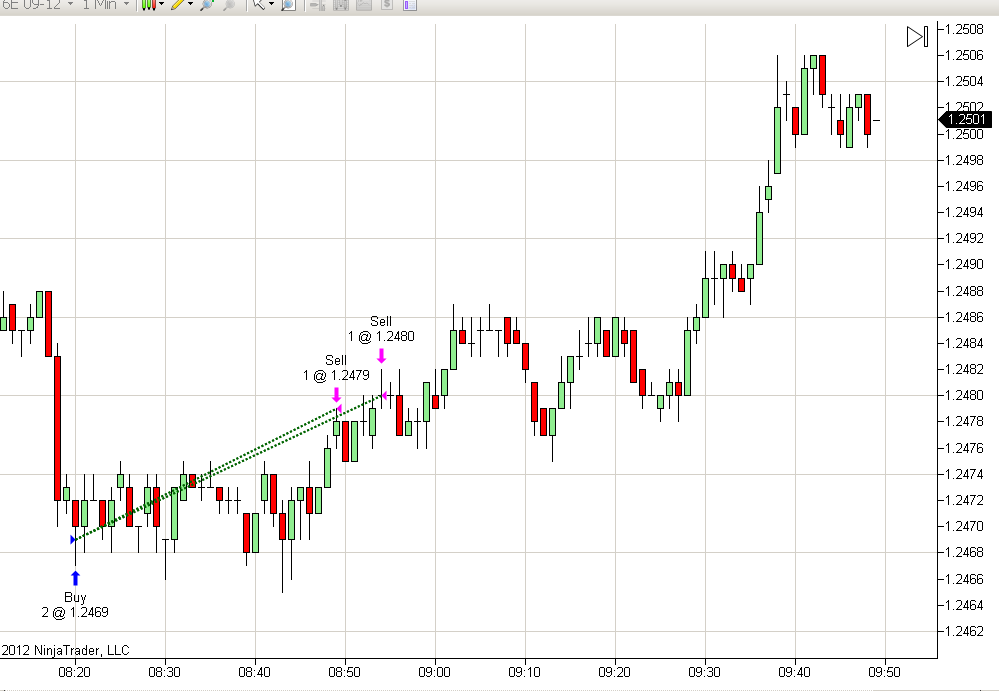Open the data box icon
999x691 pixels.
[x=341, y=4]
